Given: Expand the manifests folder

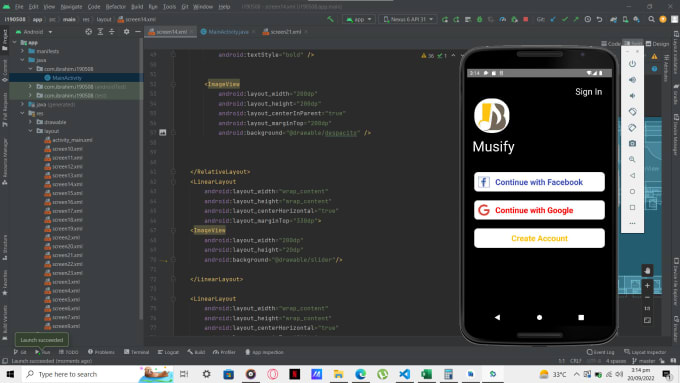Looking at the screenshot, I should point(23,51).
